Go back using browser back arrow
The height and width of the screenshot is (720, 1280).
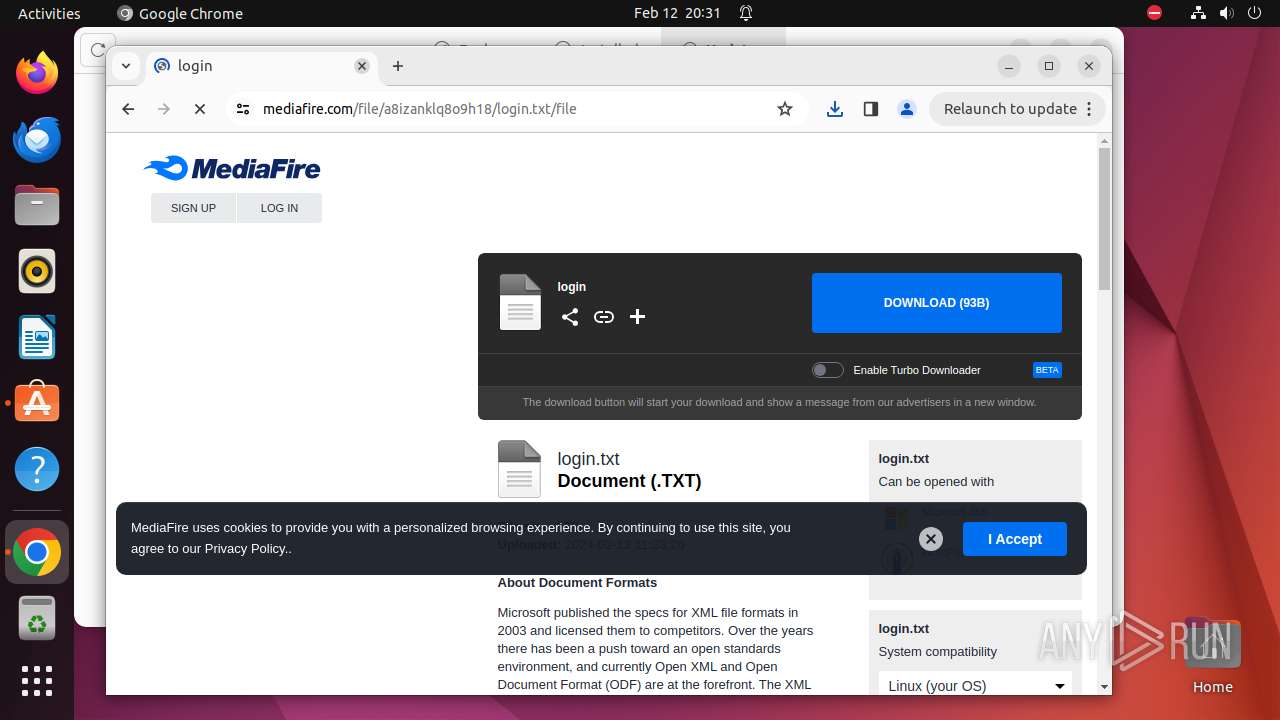click(x=128, y=109)
